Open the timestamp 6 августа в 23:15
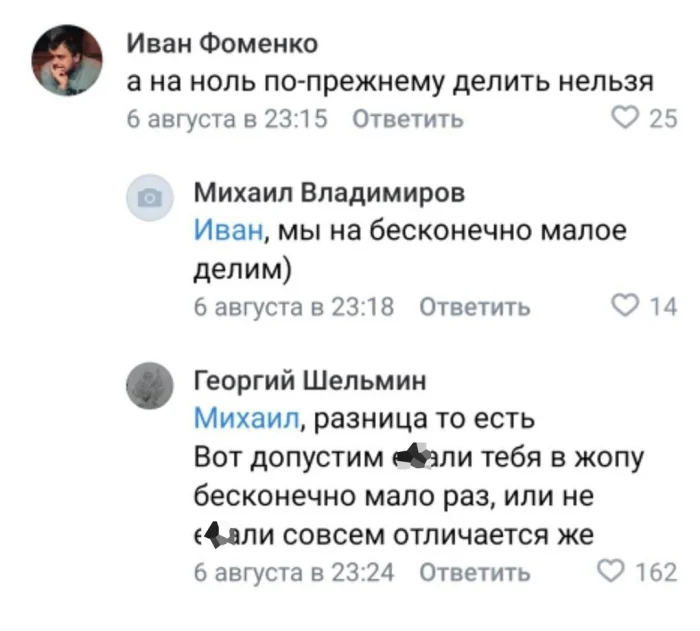Image resolution: width=700 pixels, height=631 pixels. (228, 119)
